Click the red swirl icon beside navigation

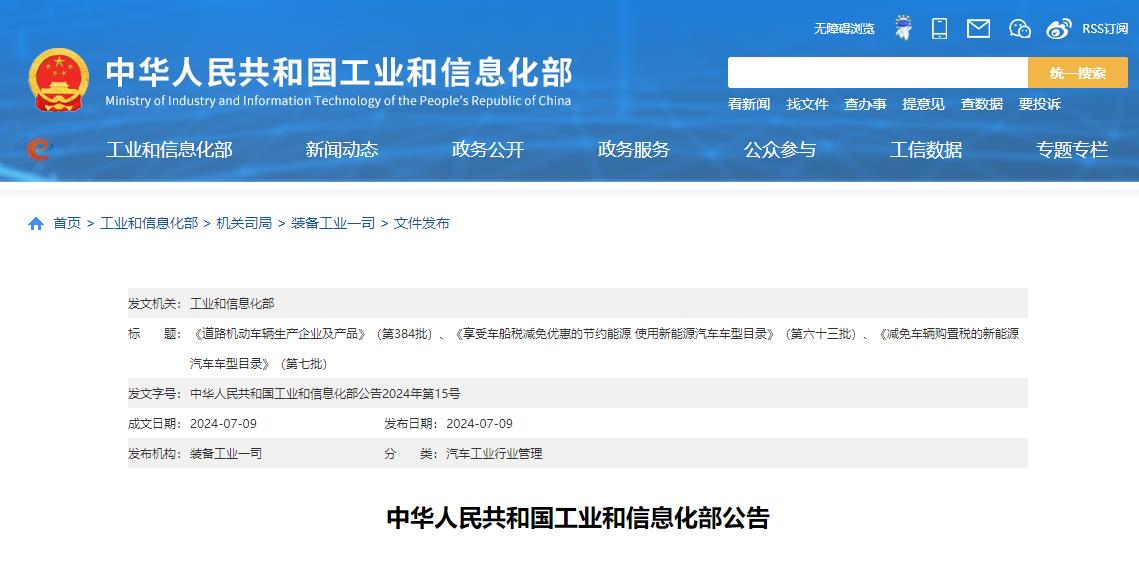pos(39,150)
